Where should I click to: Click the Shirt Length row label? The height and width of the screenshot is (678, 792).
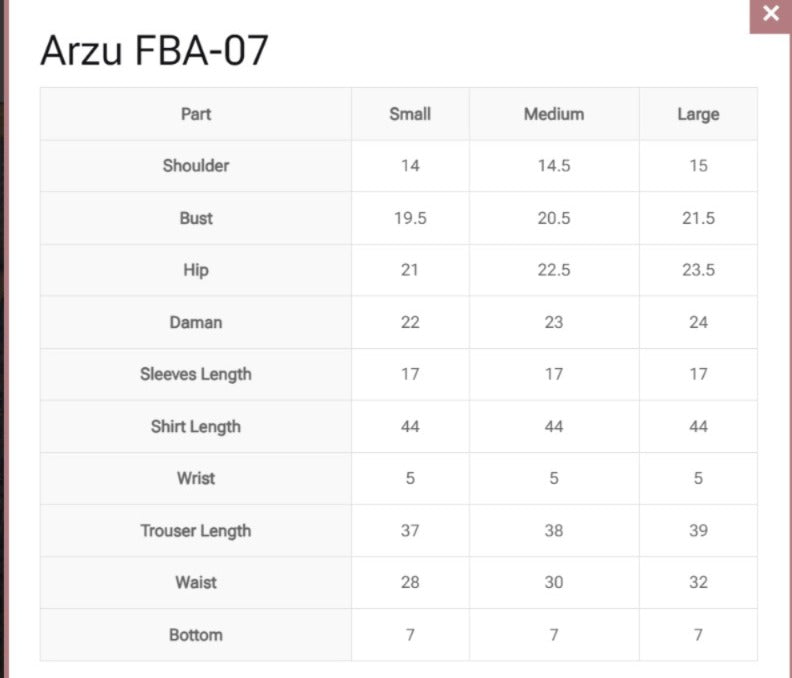(196, 426)
